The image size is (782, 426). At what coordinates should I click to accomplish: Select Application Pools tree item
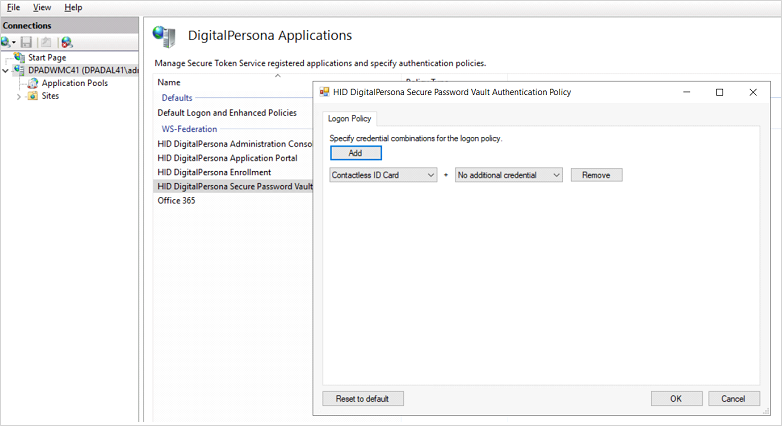click(x=75, y=83)
